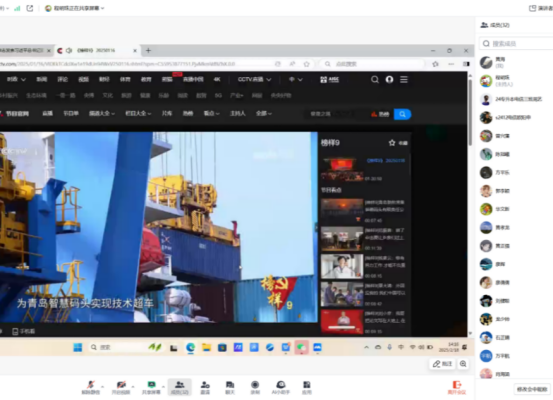
Task: Open the AI assistant icon in meeting toolbar
Action: coord(281,387)
